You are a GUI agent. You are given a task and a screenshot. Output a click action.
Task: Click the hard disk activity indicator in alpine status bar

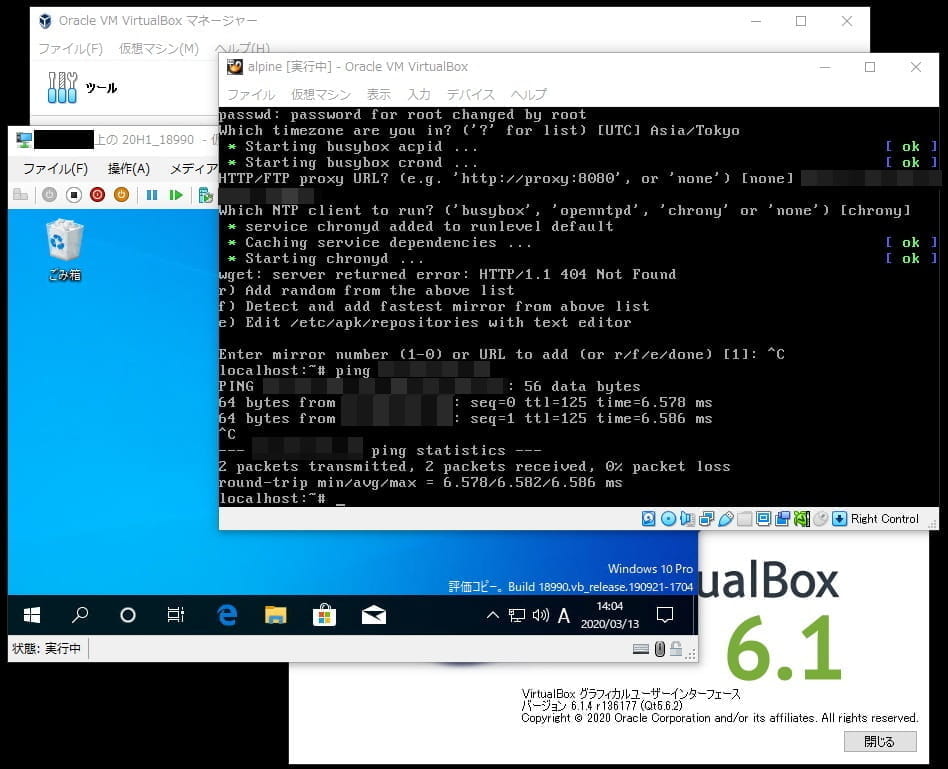click(648, 519)
